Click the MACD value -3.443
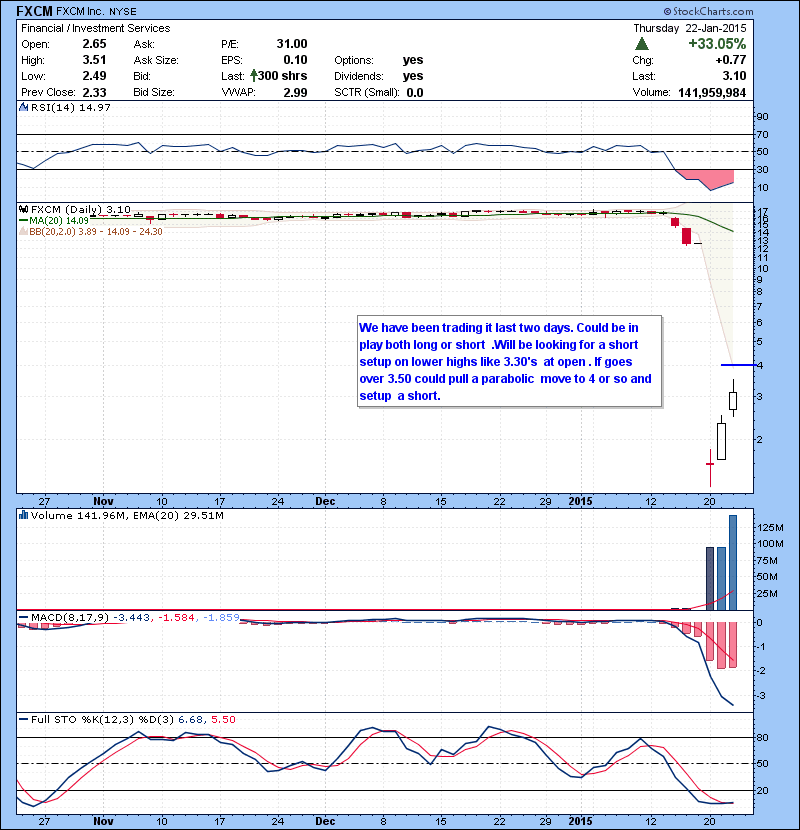Screen dimensions: 800x830 click(x=132, y=617)
